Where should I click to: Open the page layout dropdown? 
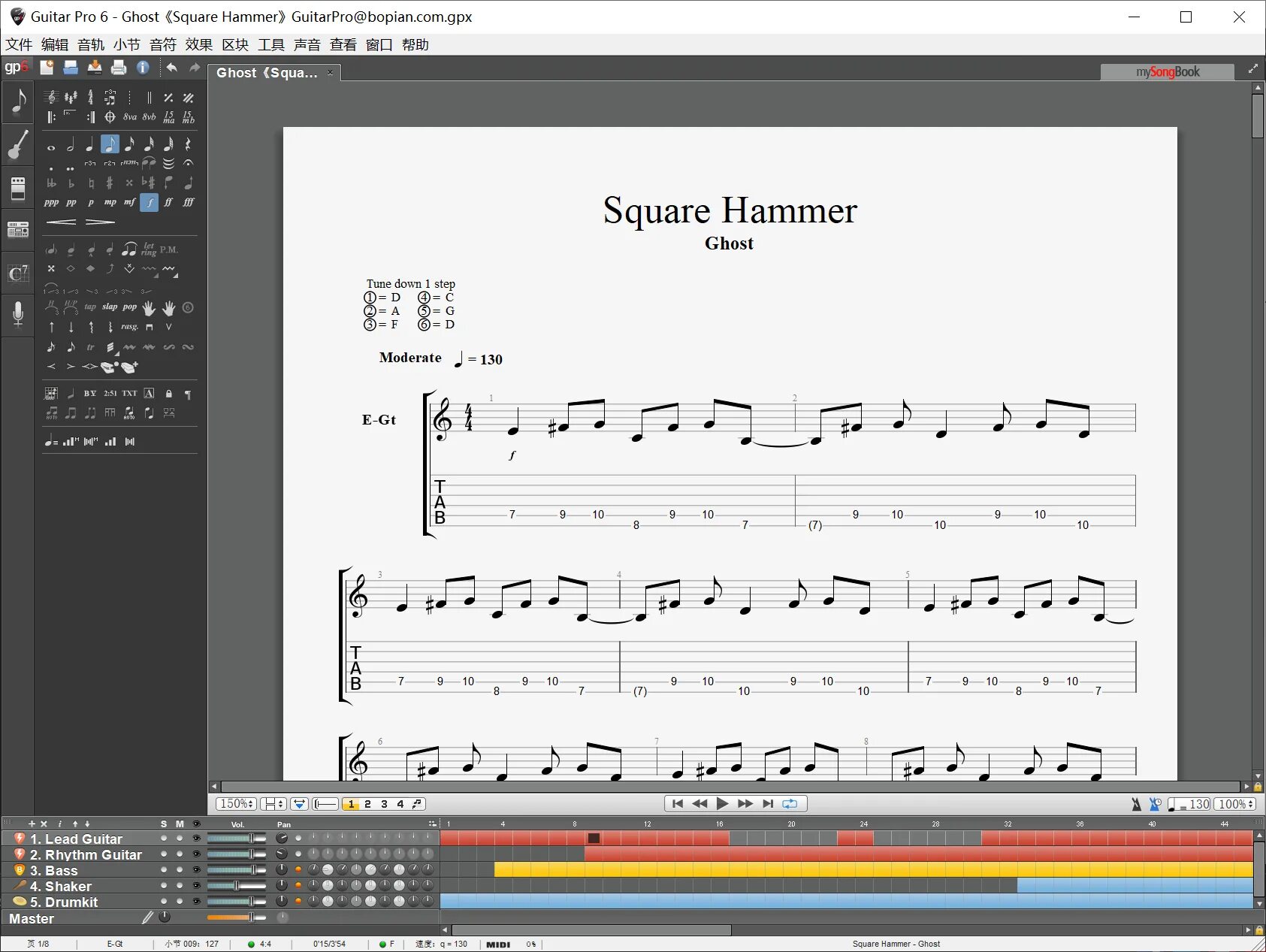pos(273,804)
